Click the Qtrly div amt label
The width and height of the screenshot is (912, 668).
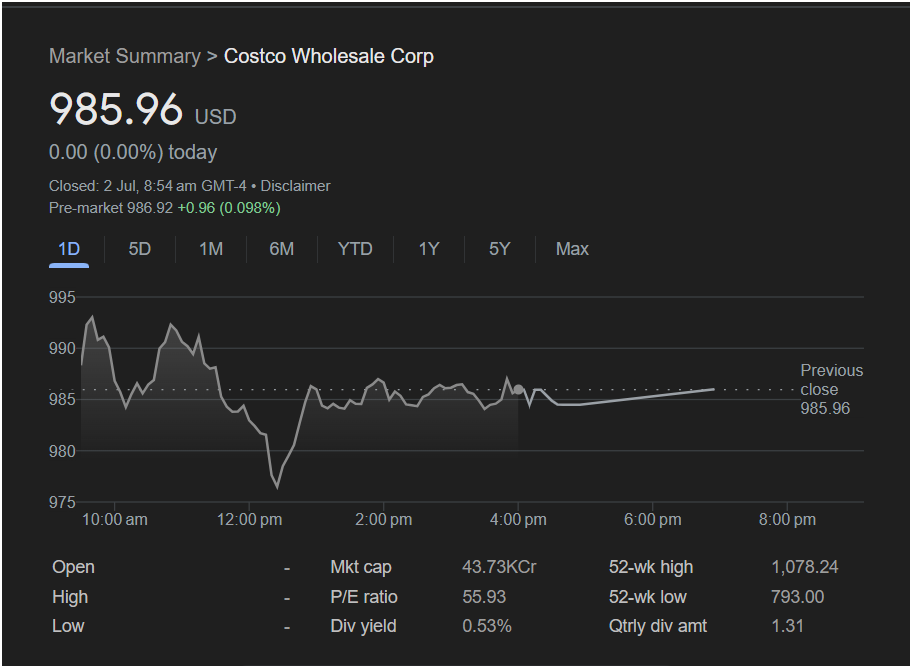658,627
